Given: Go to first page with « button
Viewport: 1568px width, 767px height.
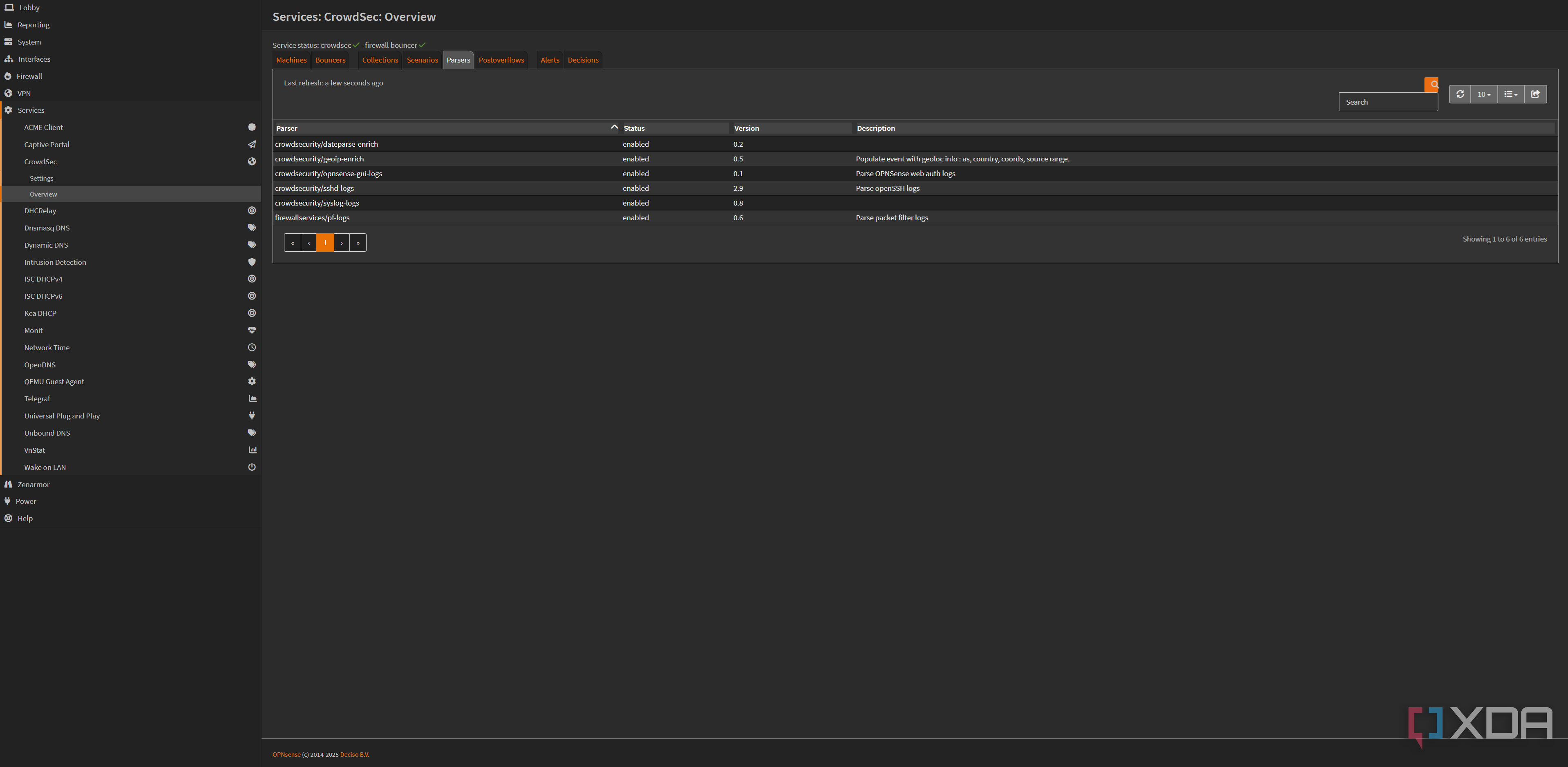Looking at the screenshot, I should (x=292, y=243).
